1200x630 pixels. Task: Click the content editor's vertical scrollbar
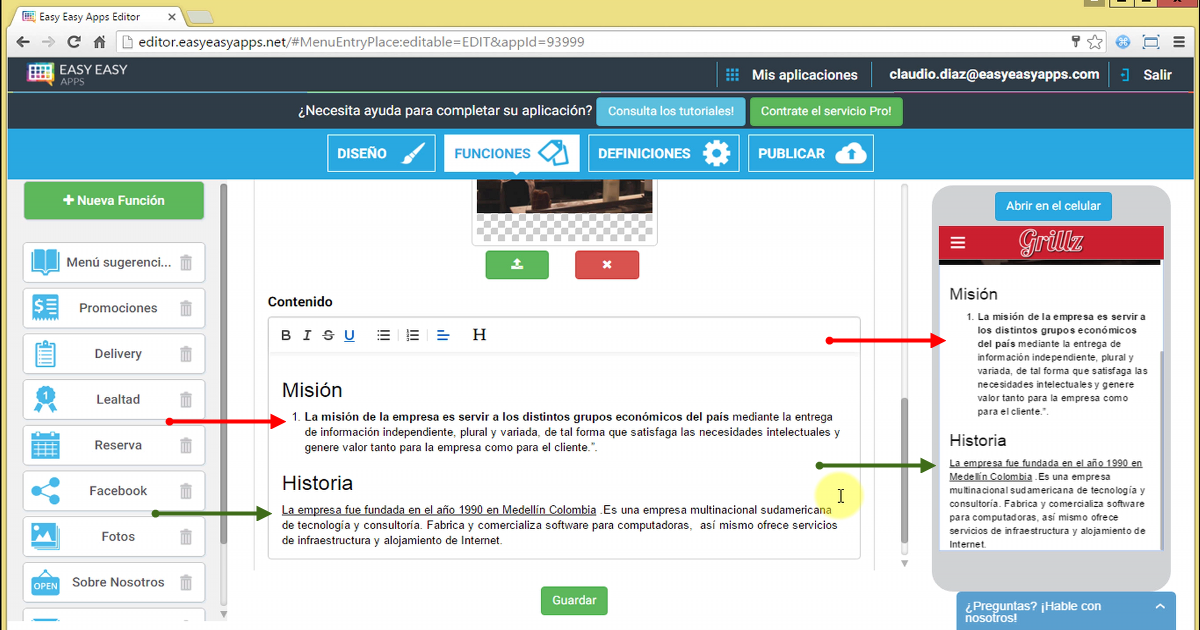[905, 470]
